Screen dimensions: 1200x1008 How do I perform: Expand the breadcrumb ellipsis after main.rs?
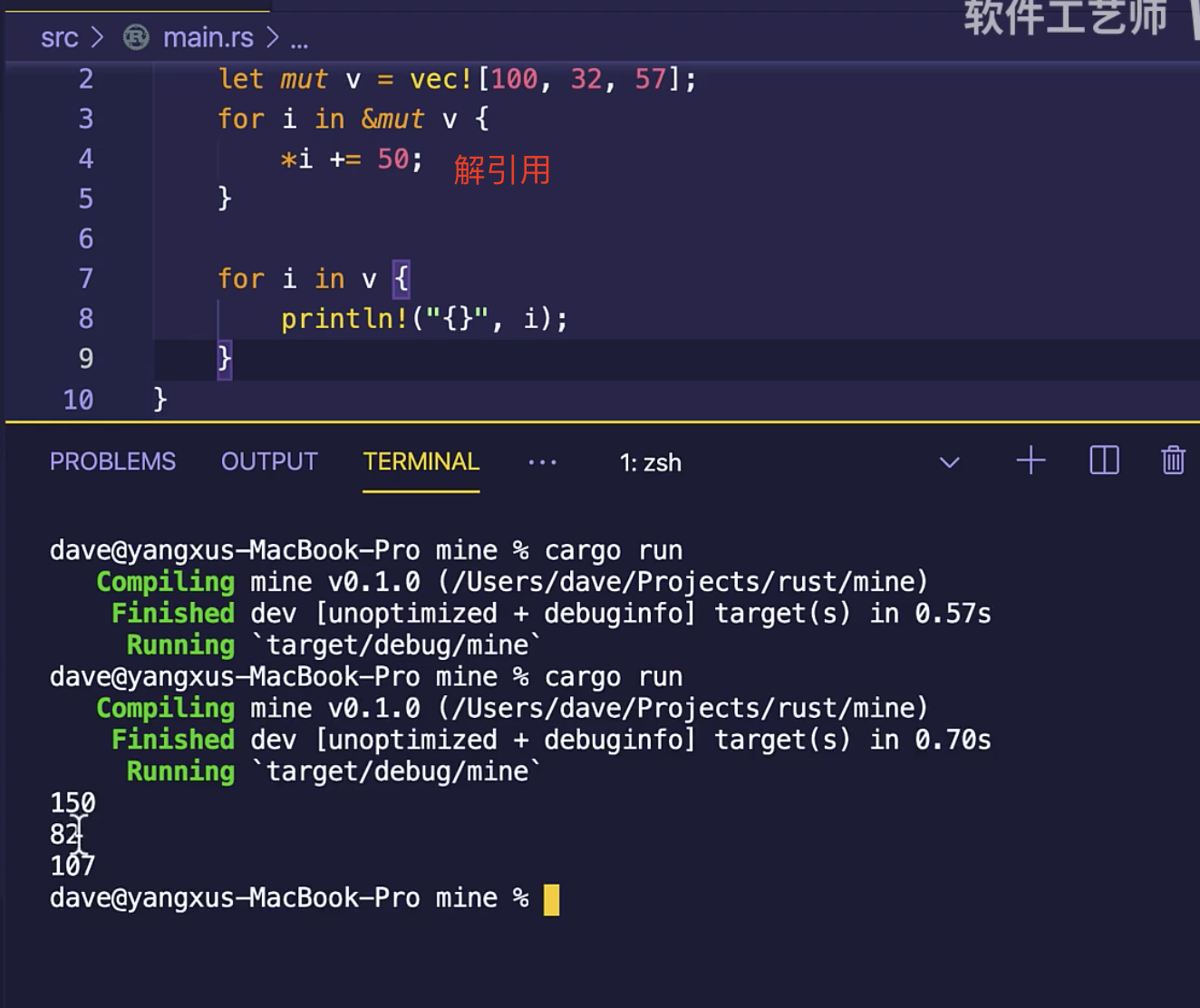(x=299, y=39)
